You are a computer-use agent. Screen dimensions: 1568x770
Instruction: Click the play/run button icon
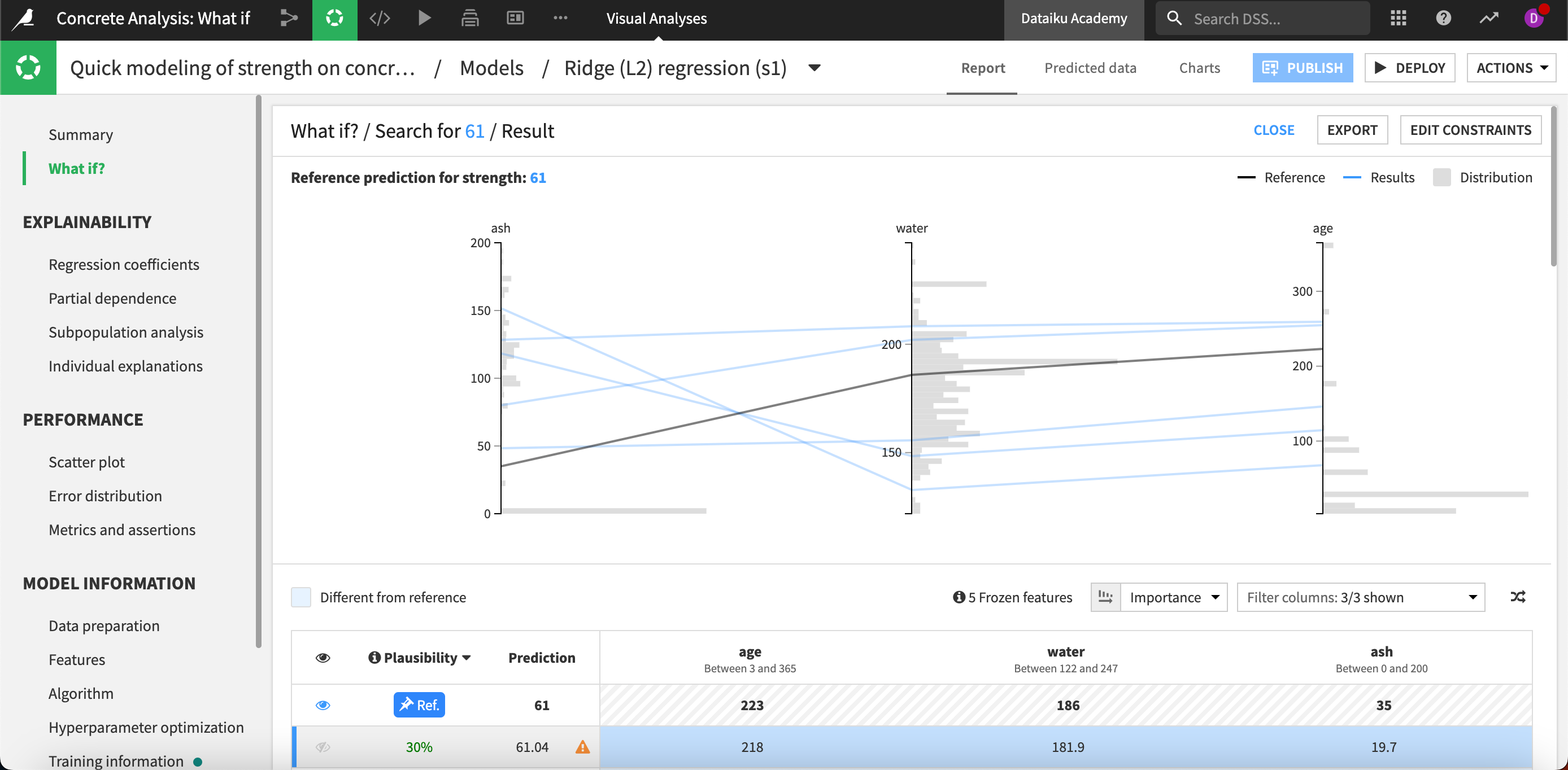424,18
